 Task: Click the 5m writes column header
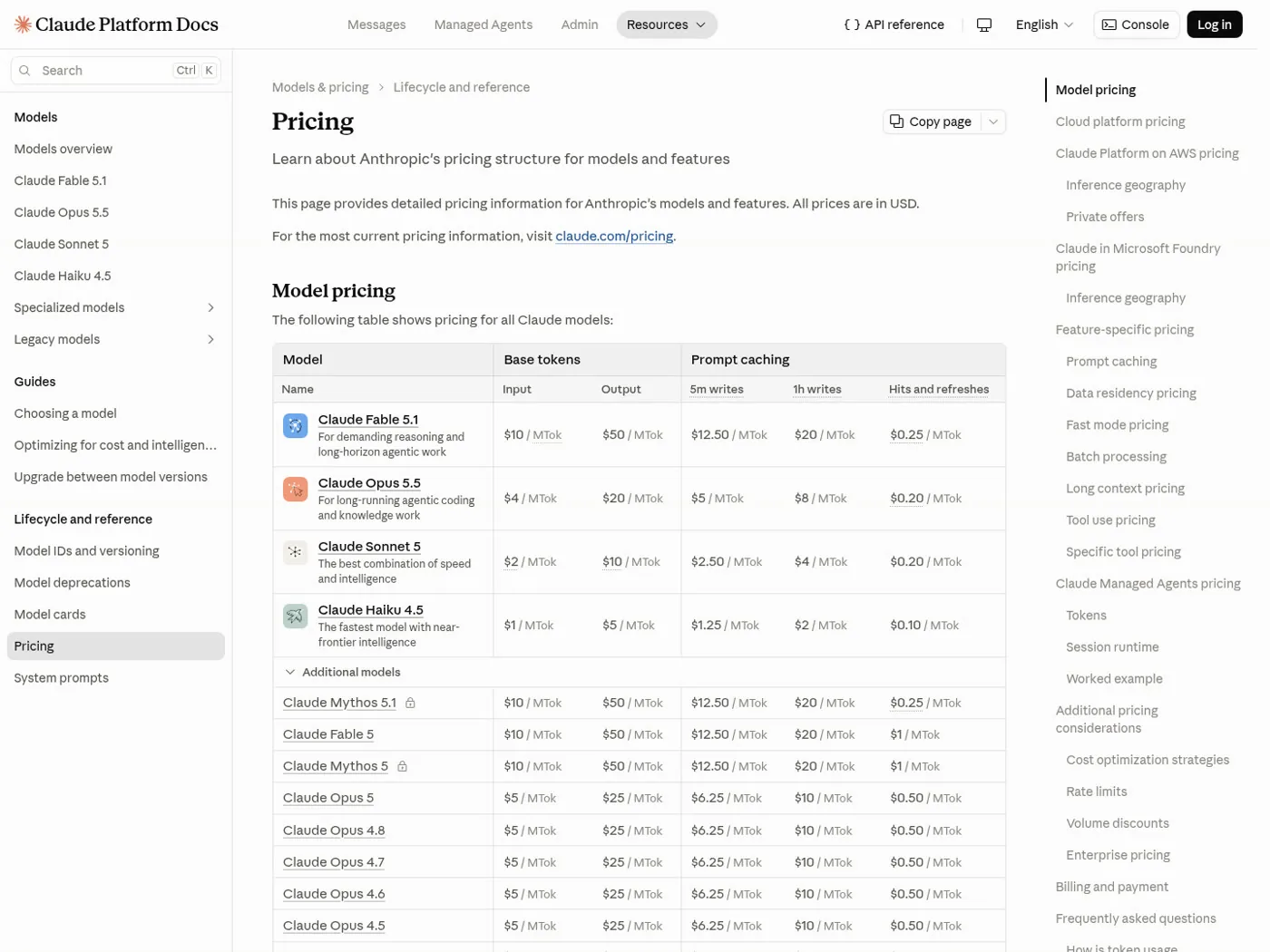click(x=717, y=389)
